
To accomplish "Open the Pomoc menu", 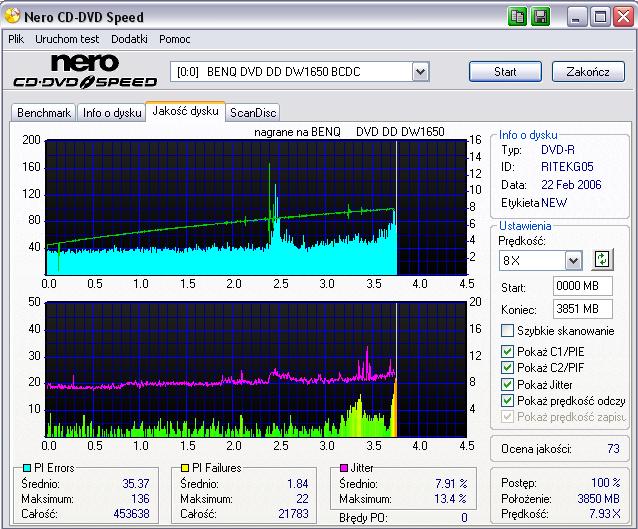I will (x=175, y=39).
